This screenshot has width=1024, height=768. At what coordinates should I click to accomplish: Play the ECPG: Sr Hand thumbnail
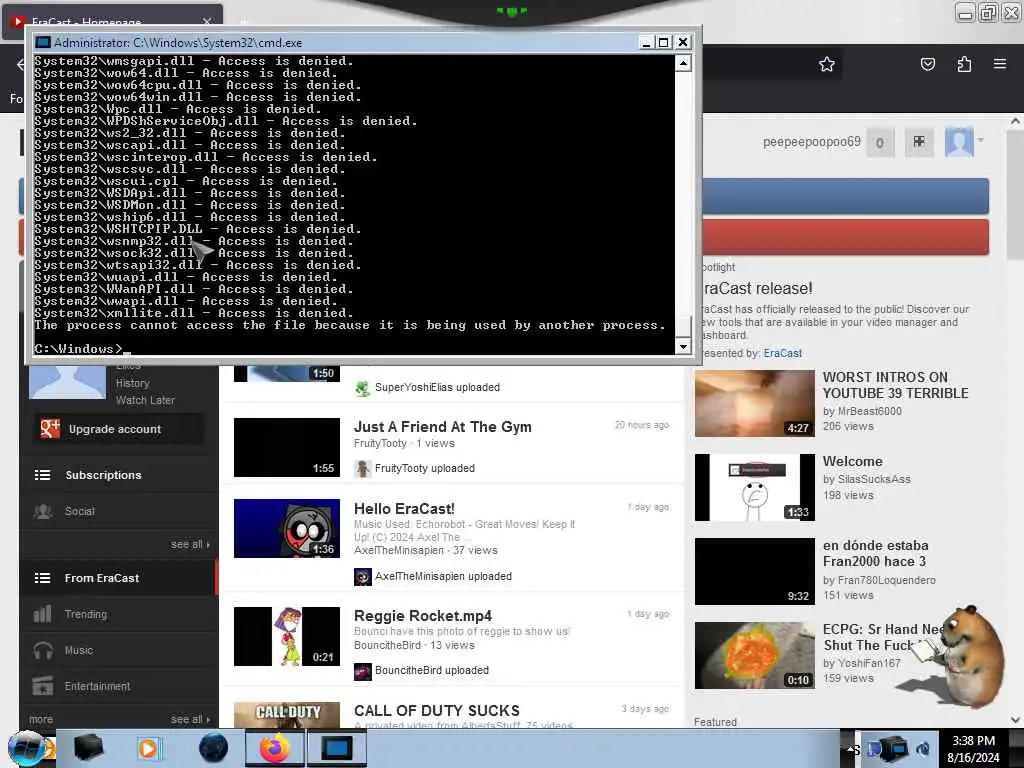pos(754,655)
